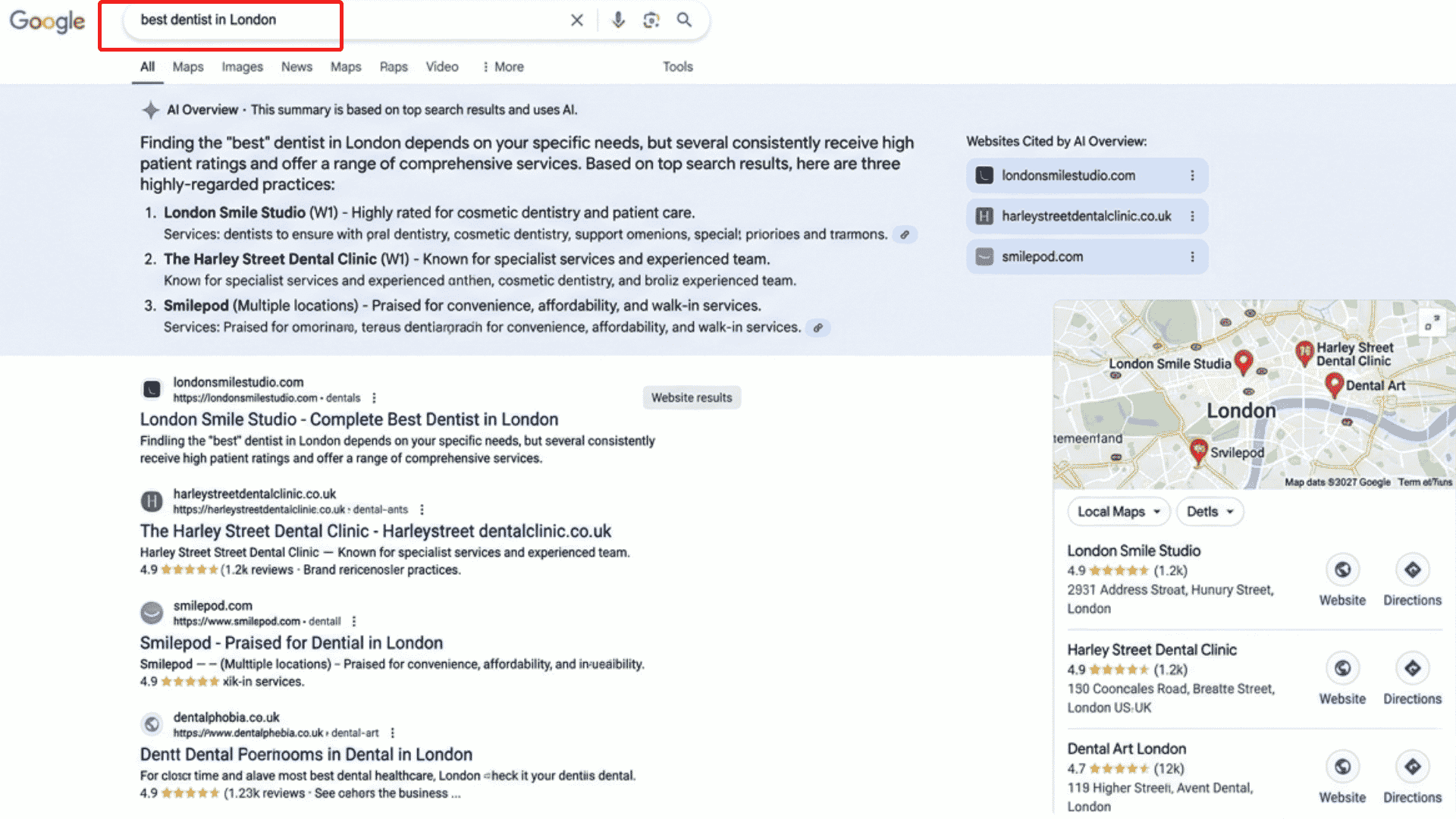The image size is (1456, 819).
Task: Click Dental Art map pin
Action: click(1334, 385)
